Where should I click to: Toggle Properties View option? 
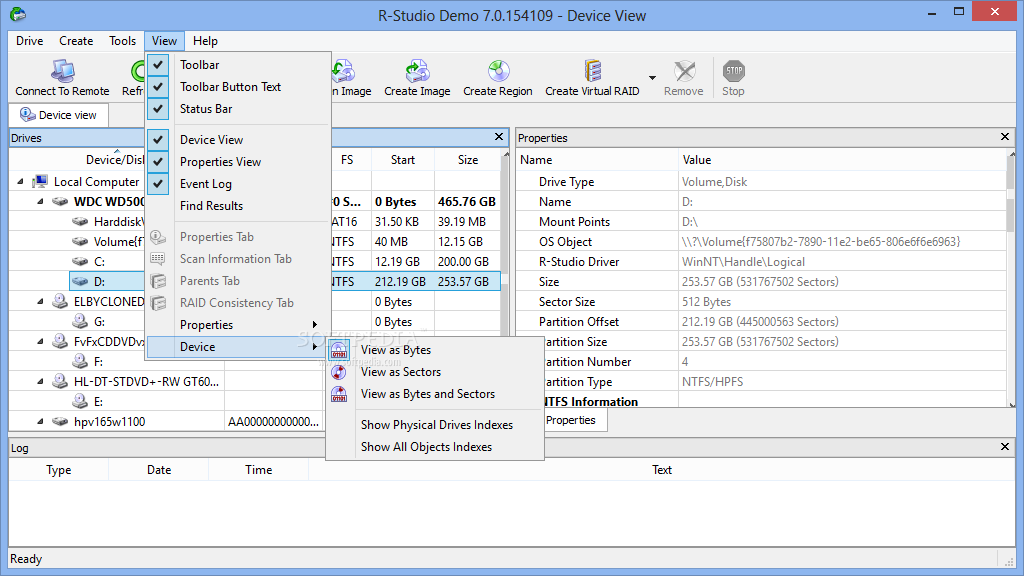click(158, 162)
